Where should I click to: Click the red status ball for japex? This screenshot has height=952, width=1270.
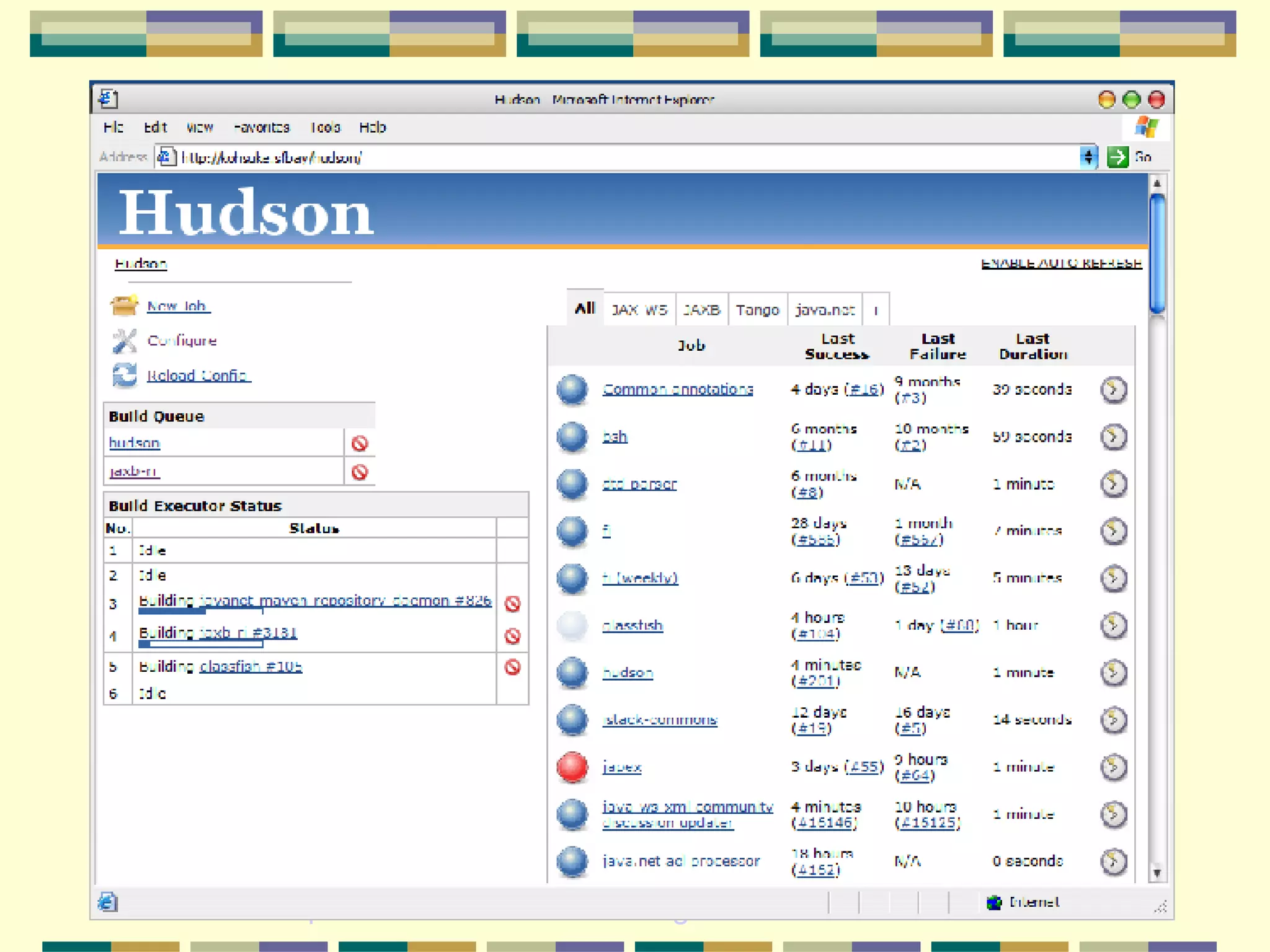(x=572, y=767)
